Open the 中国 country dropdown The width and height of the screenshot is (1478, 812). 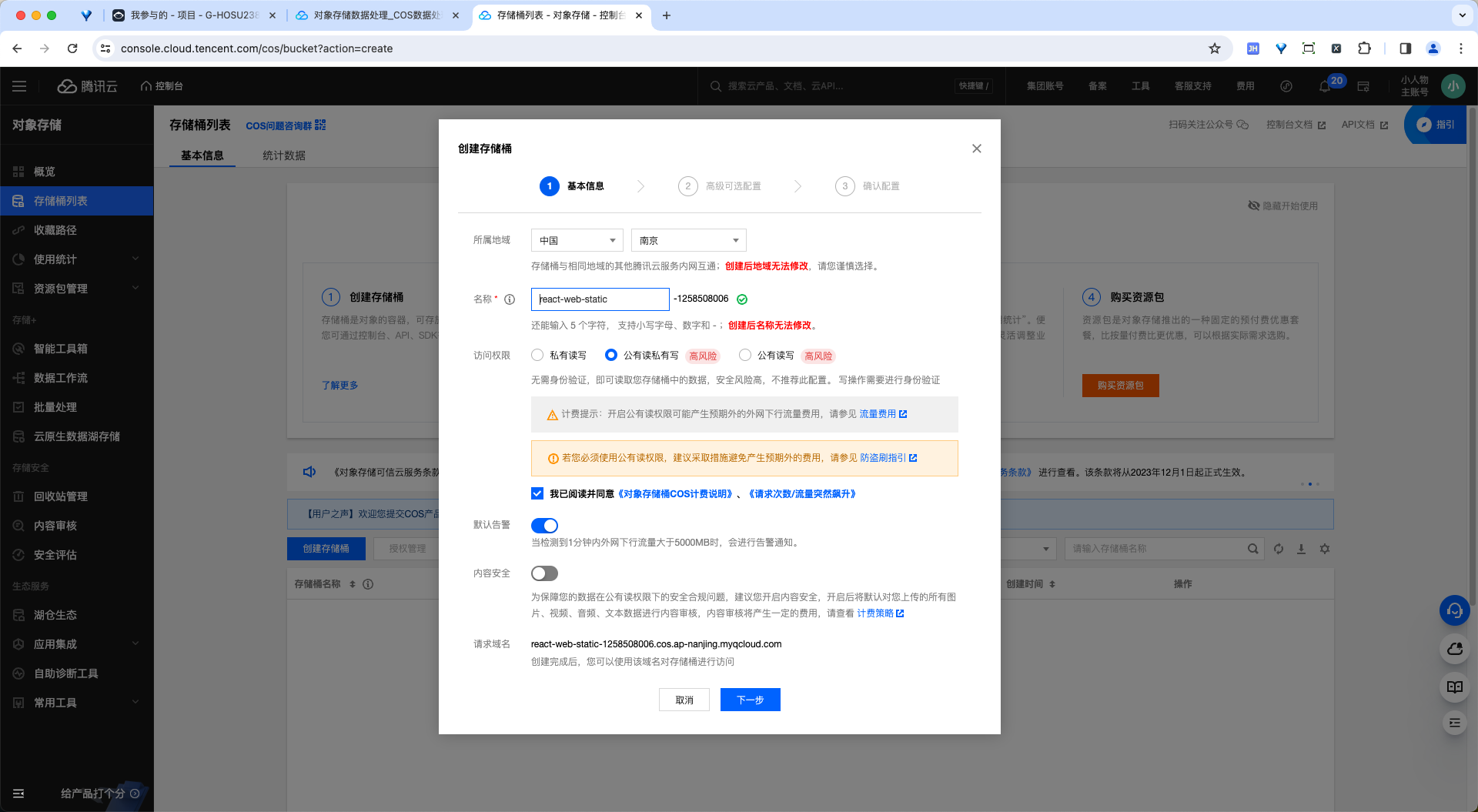577,240
